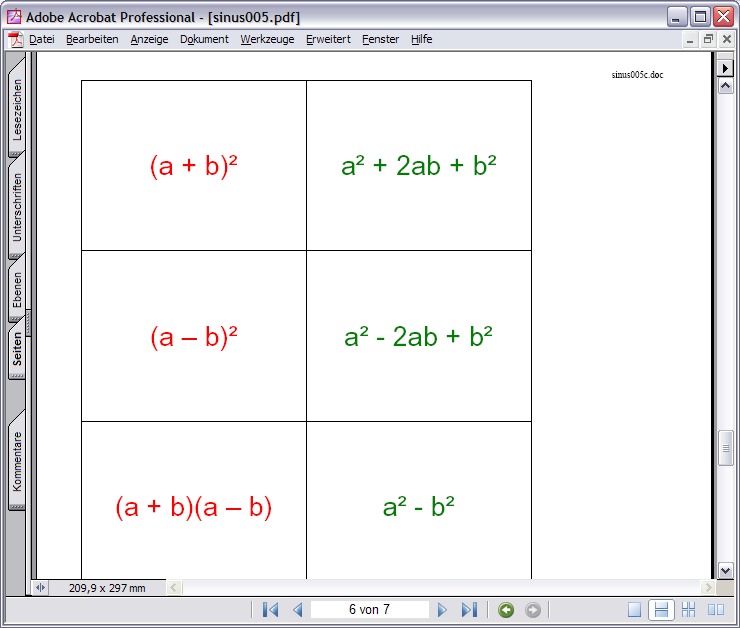Open the Erweitert menu
This screenshot has height=628, width=740.
point(328,39)
